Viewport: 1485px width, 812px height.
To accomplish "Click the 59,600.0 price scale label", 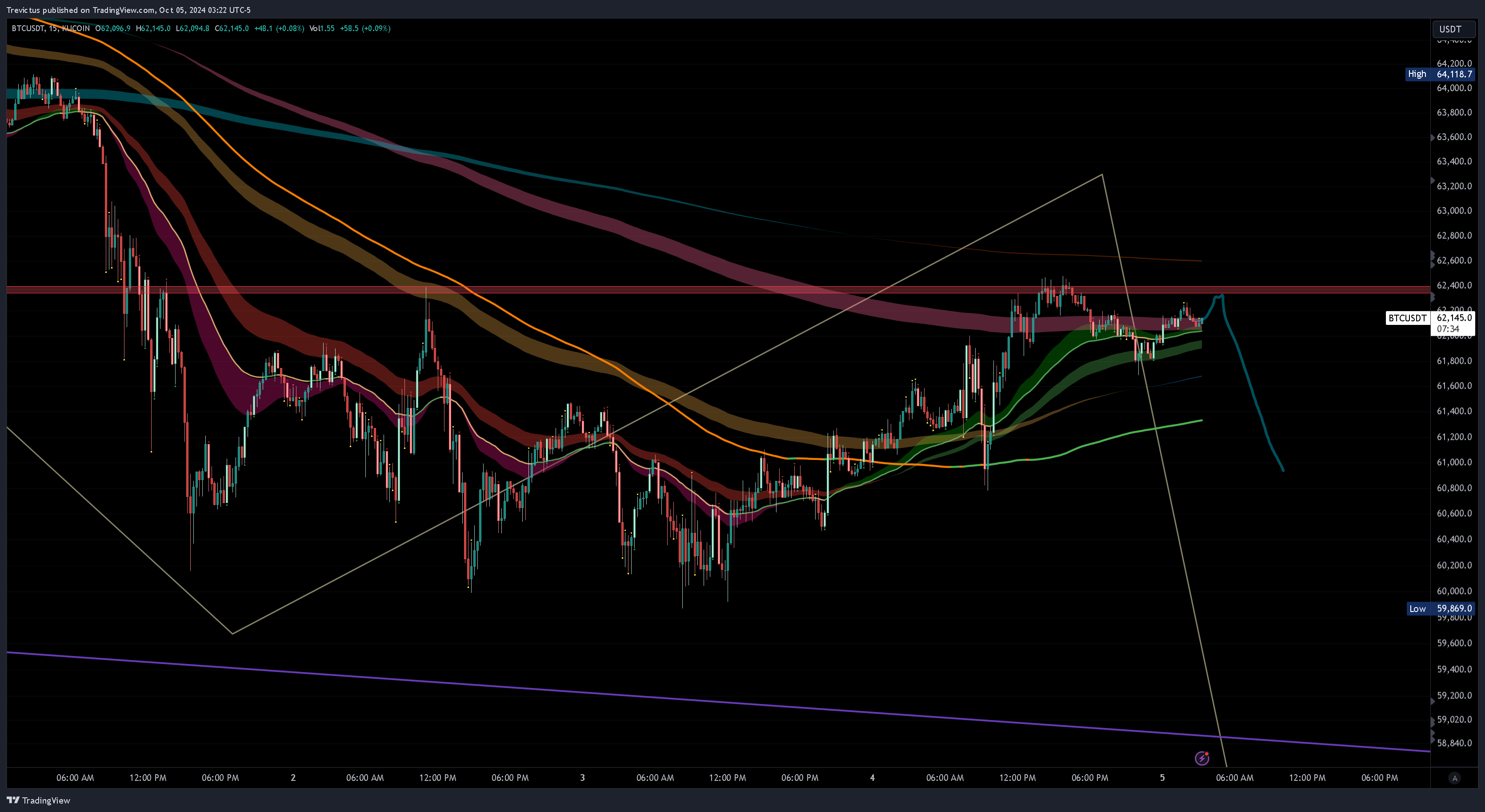I will pyautogui.click(x=1454, y=643).
